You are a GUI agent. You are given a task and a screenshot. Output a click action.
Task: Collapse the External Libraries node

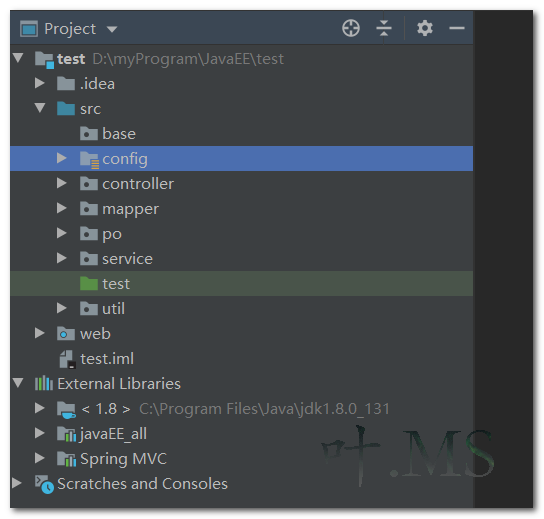pos(18,383)
